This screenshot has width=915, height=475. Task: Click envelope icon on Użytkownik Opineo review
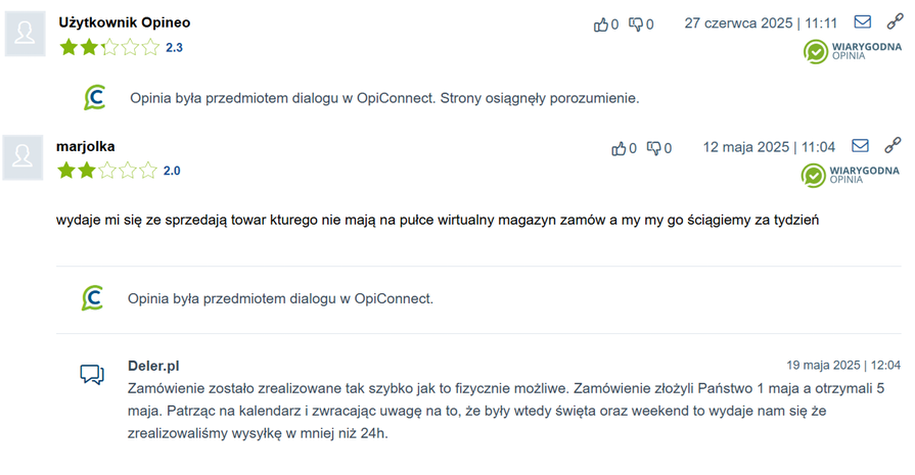point(862,22)
